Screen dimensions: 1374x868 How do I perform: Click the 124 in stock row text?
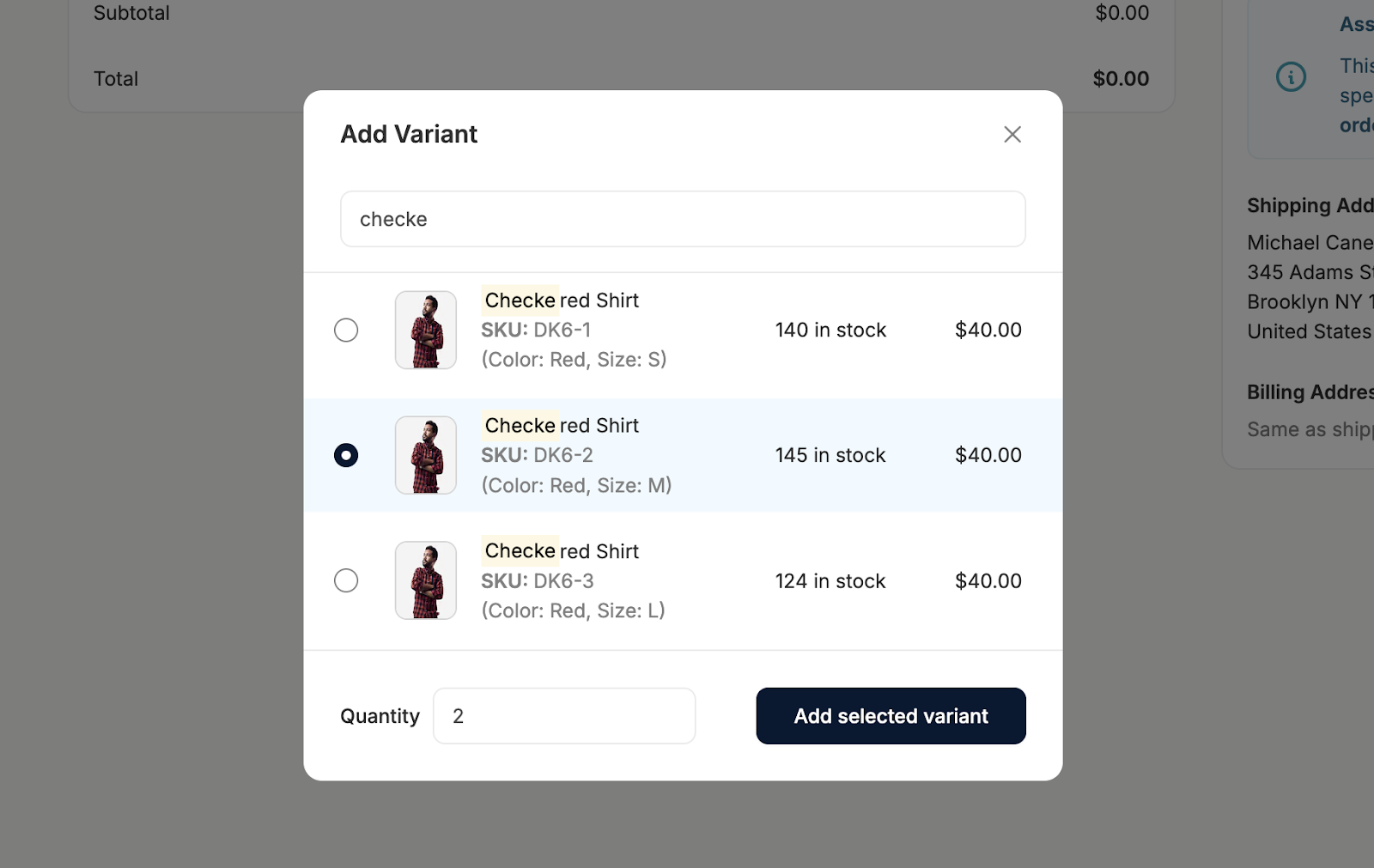click(830, 581)
